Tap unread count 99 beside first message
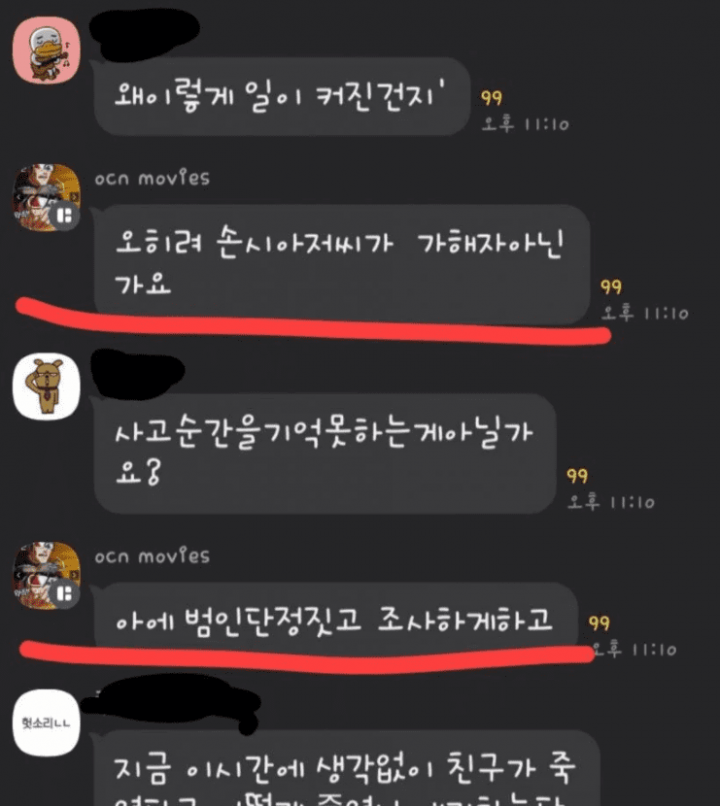The width and height of the screenshot is (720, 806). pos(491,98)
